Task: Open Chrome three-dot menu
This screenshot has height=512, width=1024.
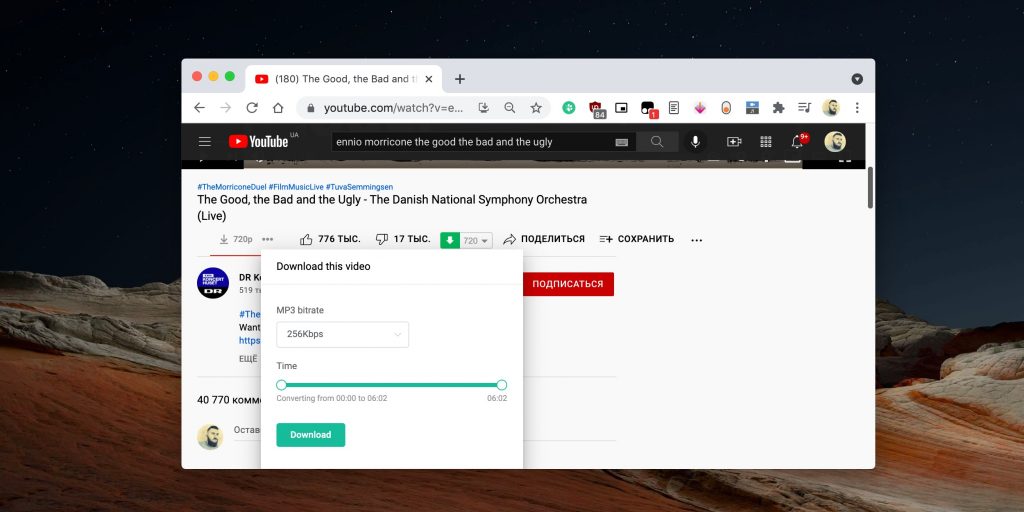Action: (x=857, y=108)
